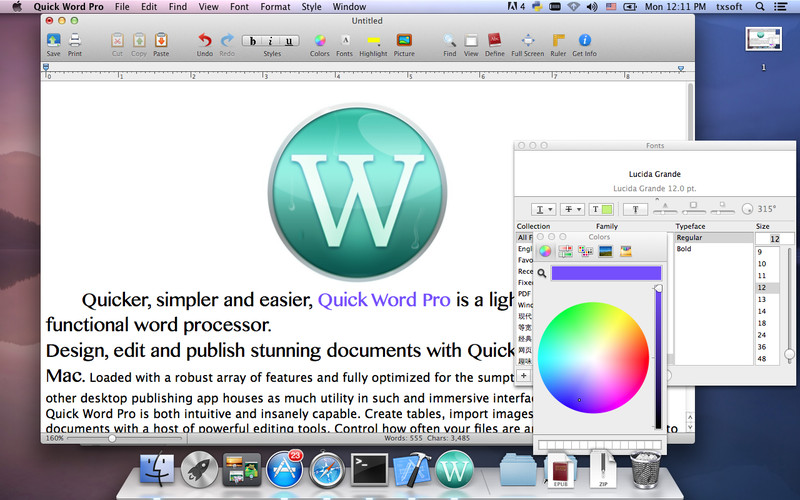Open Spotlight search in menu bar
This screenshot has width=800, height=500.
[760, 7]
